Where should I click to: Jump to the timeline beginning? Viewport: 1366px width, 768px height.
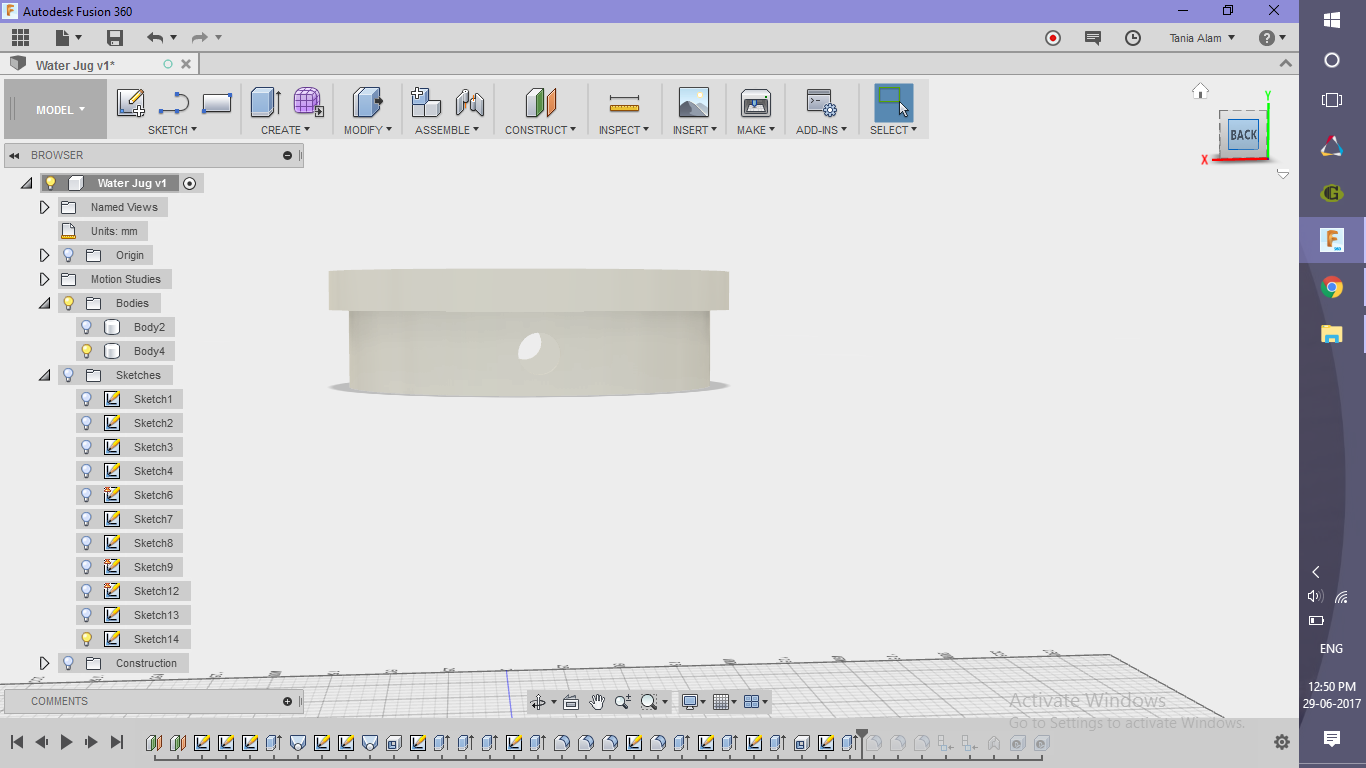pyautogui.click(x=17, y=742)
